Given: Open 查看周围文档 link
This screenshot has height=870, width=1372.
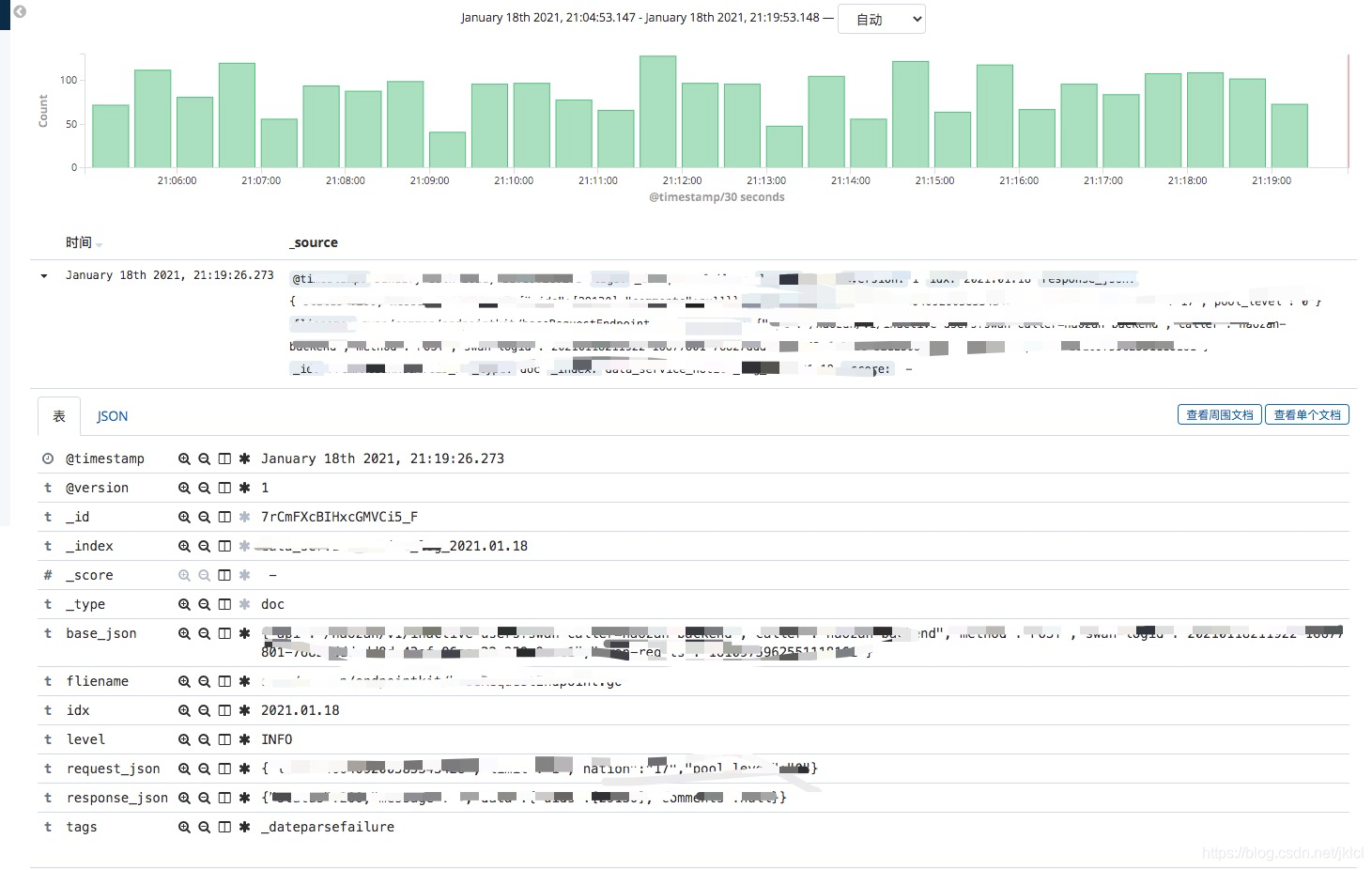Looking at the screenshot, I should coord(1219,414).
